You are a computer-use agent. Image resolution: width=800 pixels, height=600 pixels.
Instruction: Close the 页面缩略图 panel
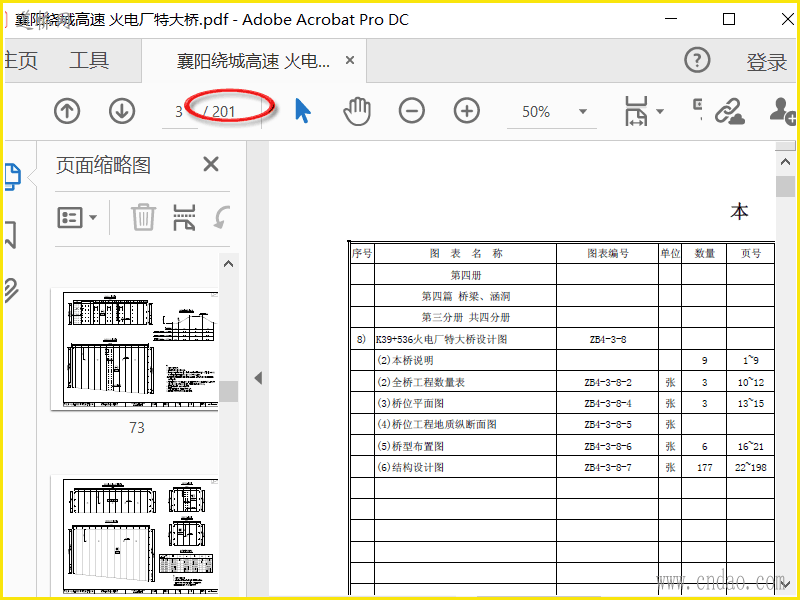coord(211,164)
